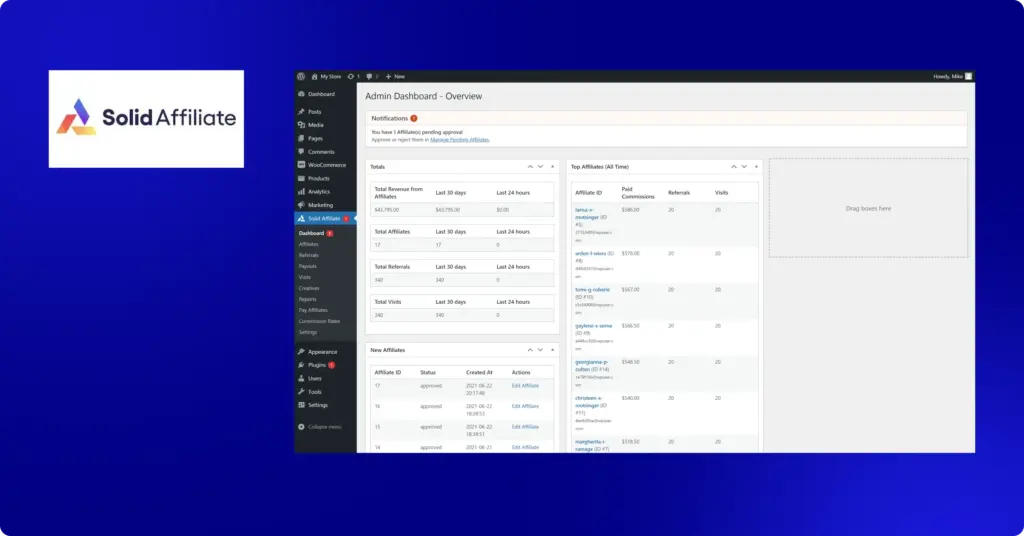This screenshot has width=1024, height=536.
Task: Move Top Affiliates box down
Action: pyautogui.click(x=744, y=166)
